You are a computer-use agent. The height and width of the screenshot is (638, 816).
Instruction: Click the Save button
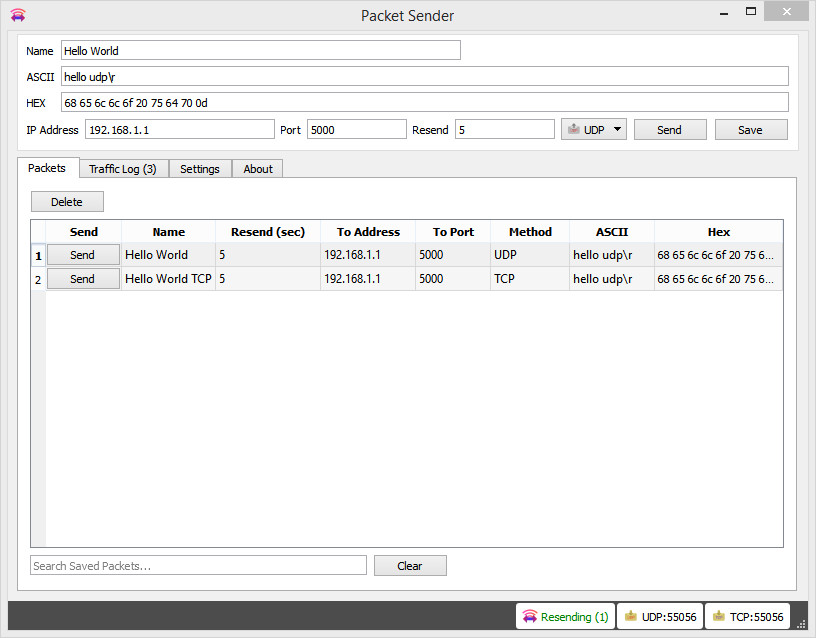[x=750, y=130]
